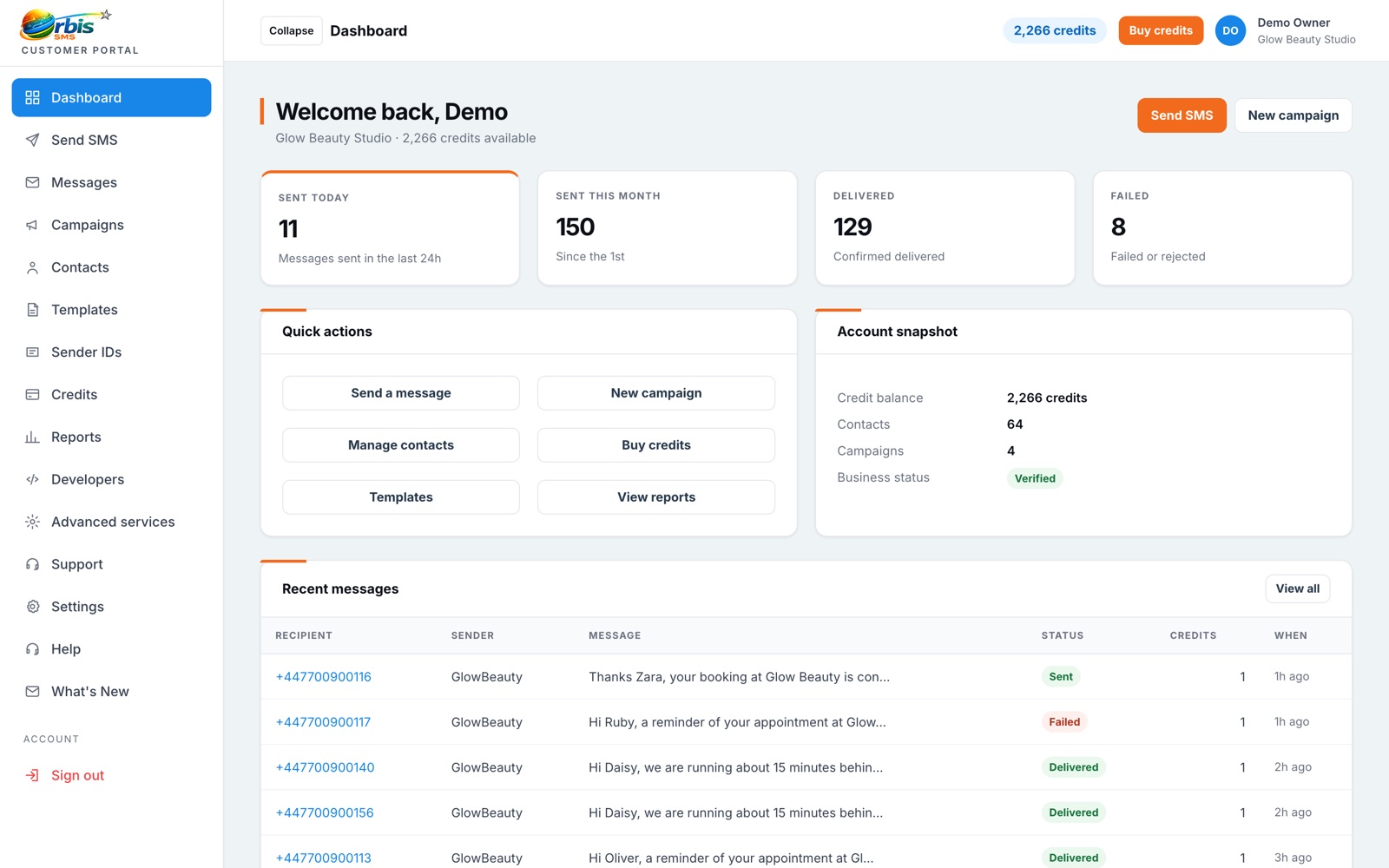Click the orange Send SMS button

1182,115
